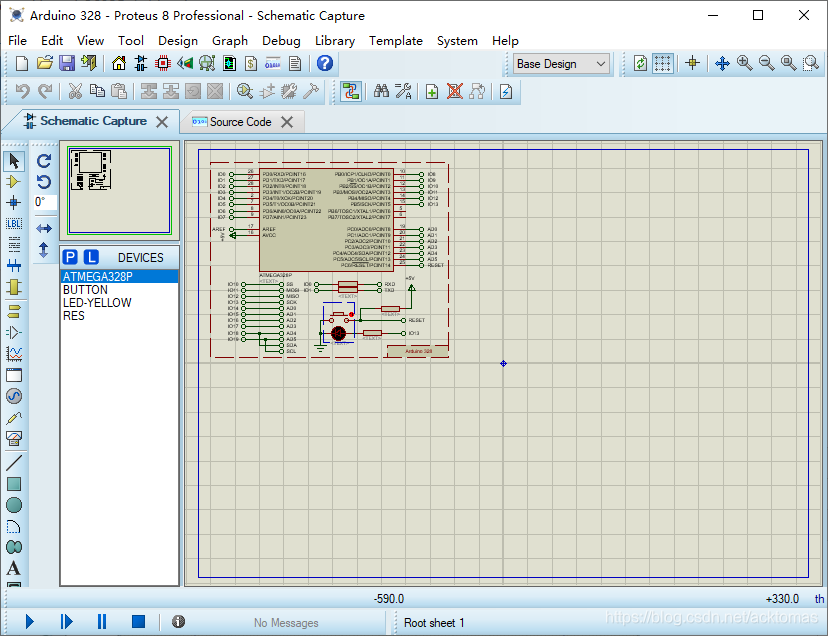The height and width of the screenshot is (636, 828).
Task: Click the rotation angle input field
Action: (45, 202)
